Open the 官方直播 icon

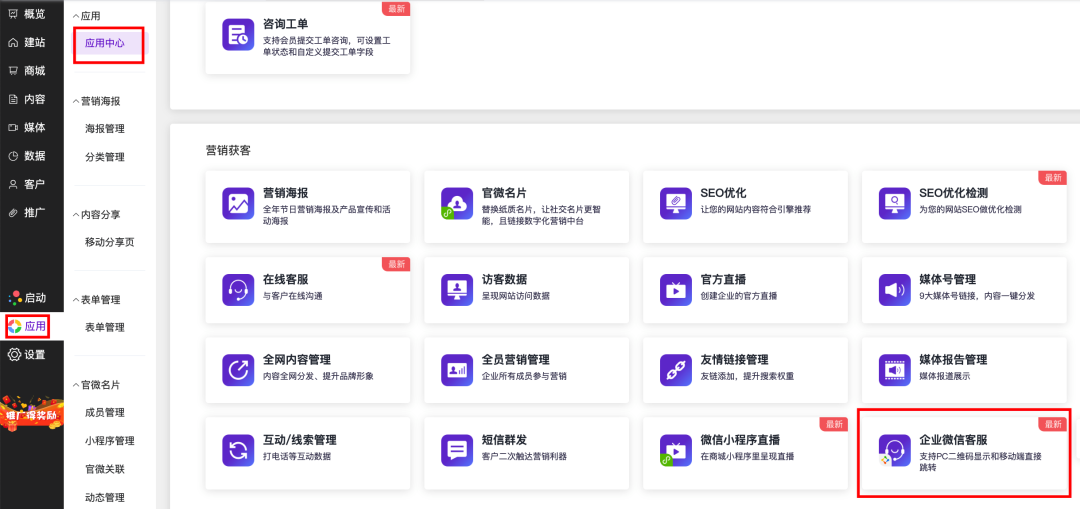point(676,290)
